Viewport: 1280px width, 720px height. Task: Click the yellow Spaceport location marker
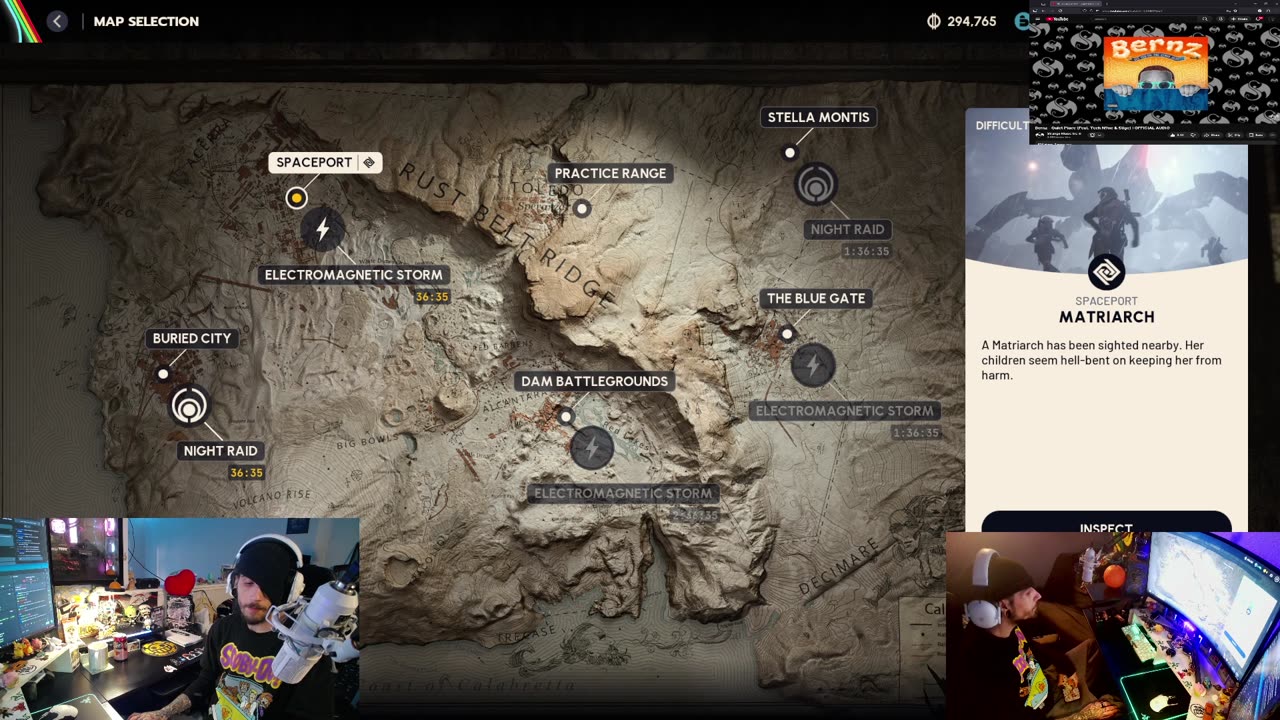pyautogui.click(x=296, y=198)
